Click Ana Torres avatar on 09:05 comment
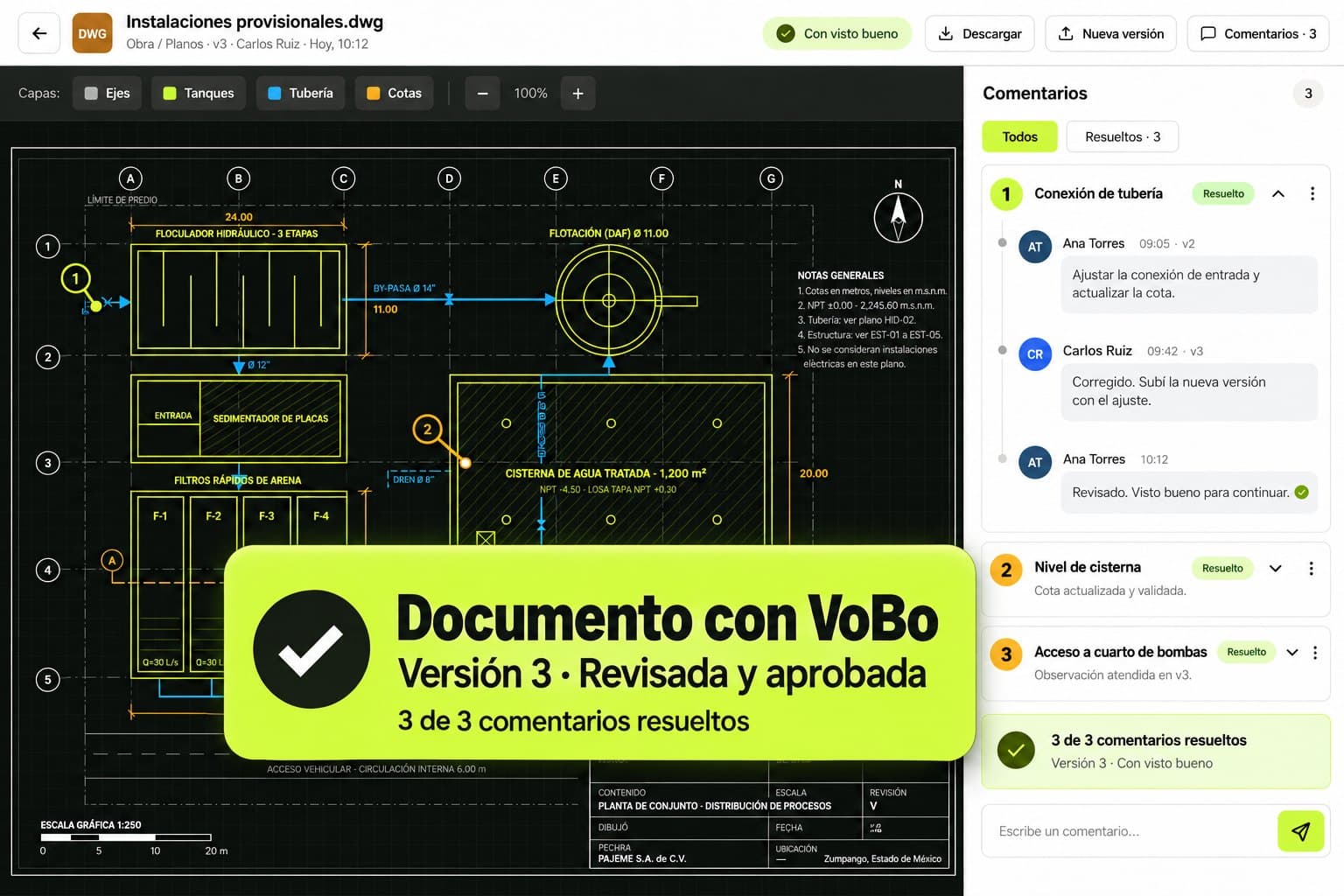This screenshot has width=1344, height=896. pos(1035,247)
